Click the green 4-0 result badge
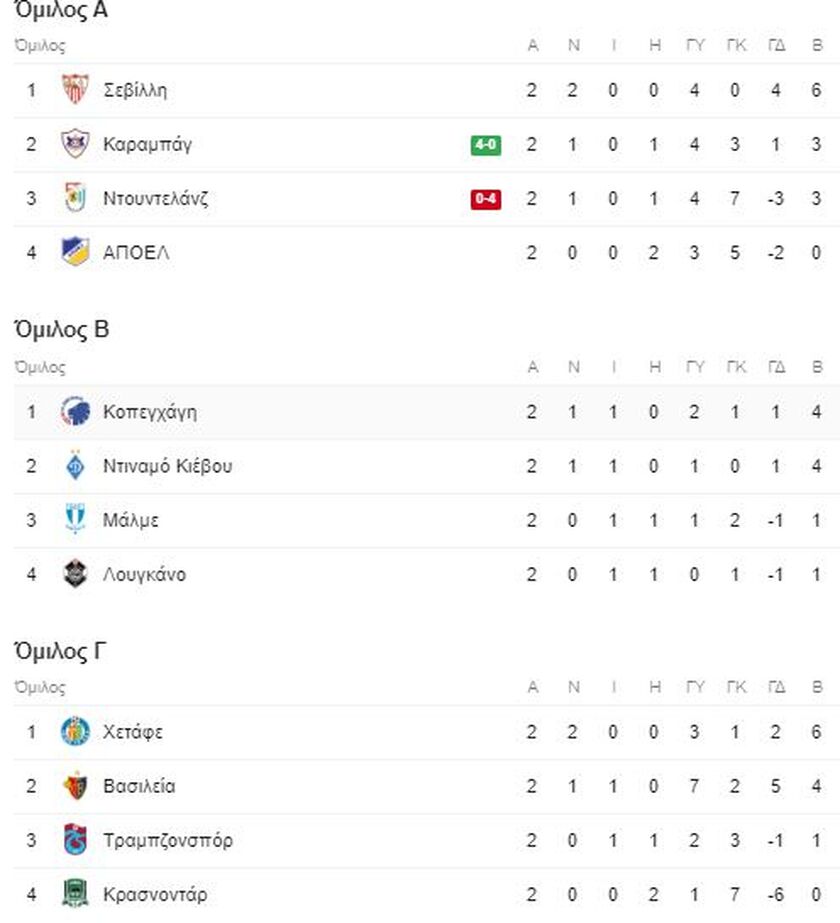840x923 pixels. [486, 145]
